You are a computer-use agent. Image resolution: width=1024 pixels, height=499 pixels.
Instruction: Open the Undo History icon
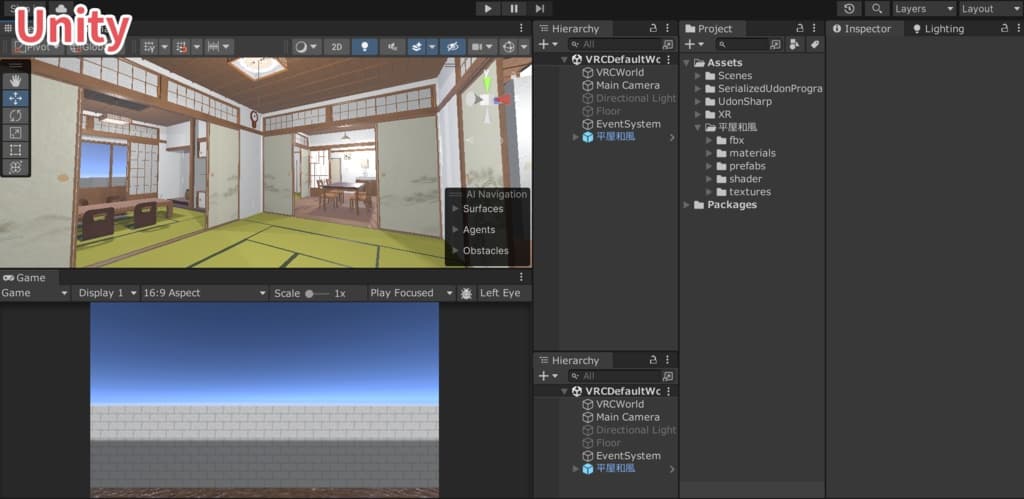[849, 9]
